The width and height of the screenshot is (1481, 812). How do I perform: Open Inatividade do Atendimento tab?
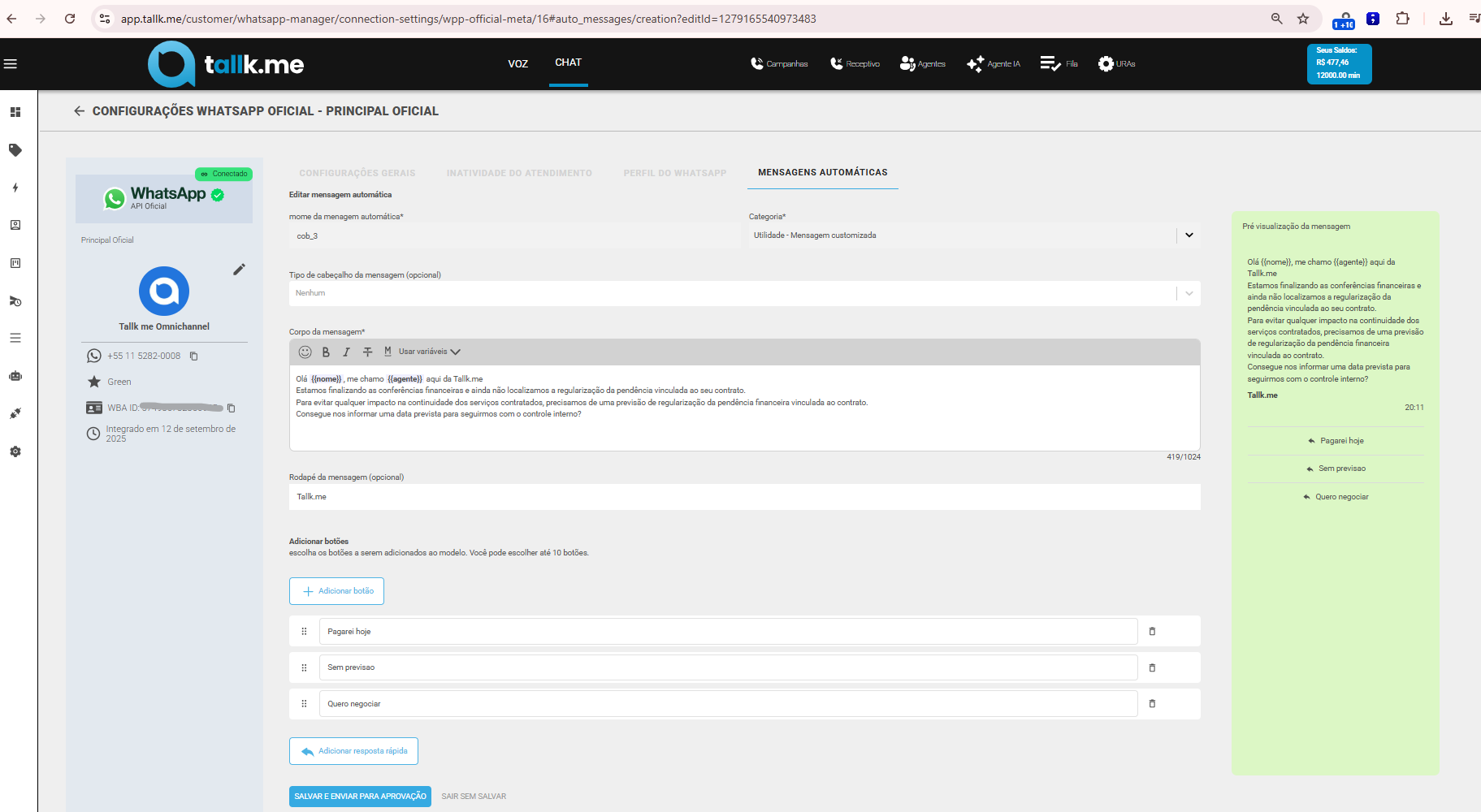[x=519, y=173]
